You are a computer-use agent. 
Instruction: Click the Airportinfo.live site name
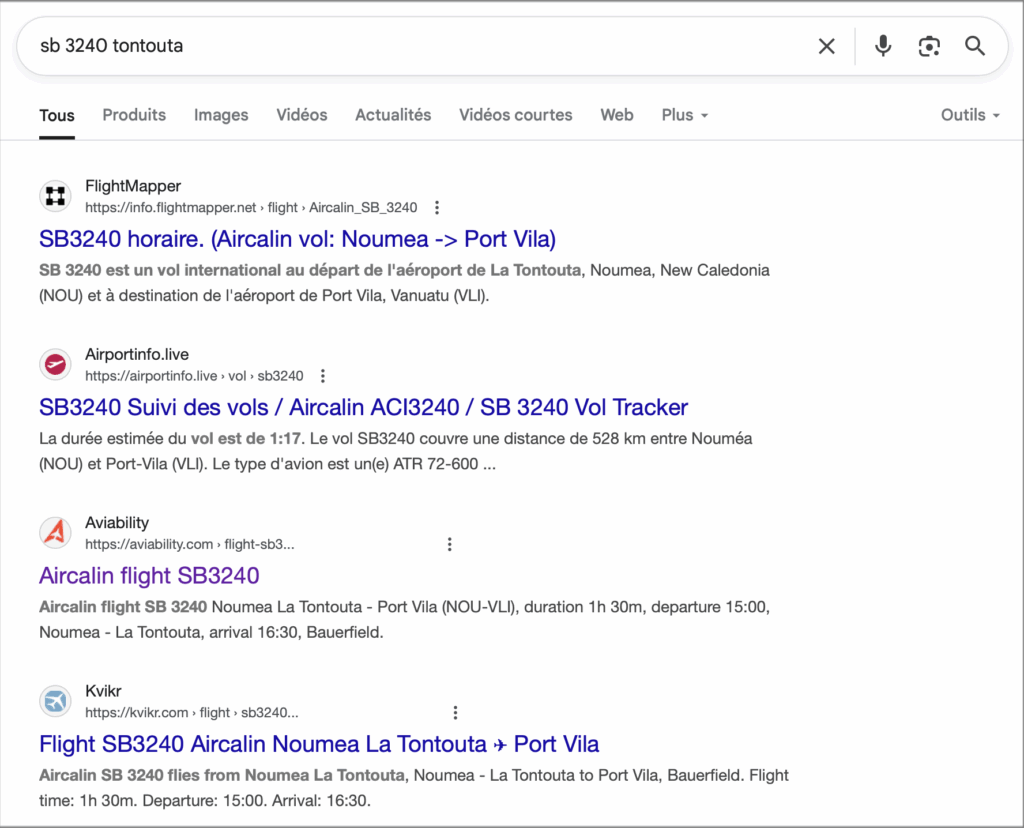(x=136, y=355)
